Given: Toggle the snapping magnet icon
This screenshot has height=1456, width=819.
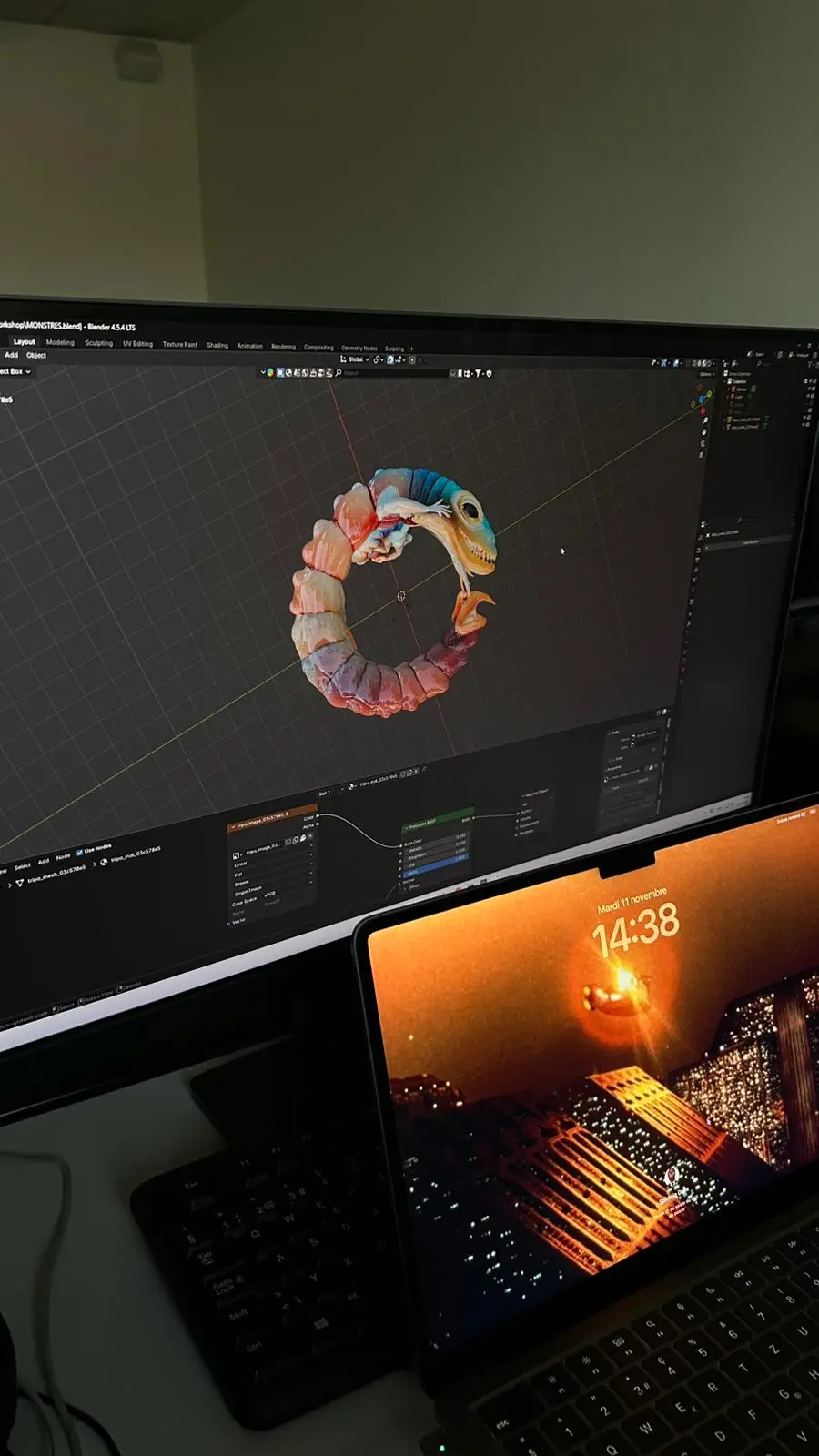Looking at the screenshot, I should point(390,359).
